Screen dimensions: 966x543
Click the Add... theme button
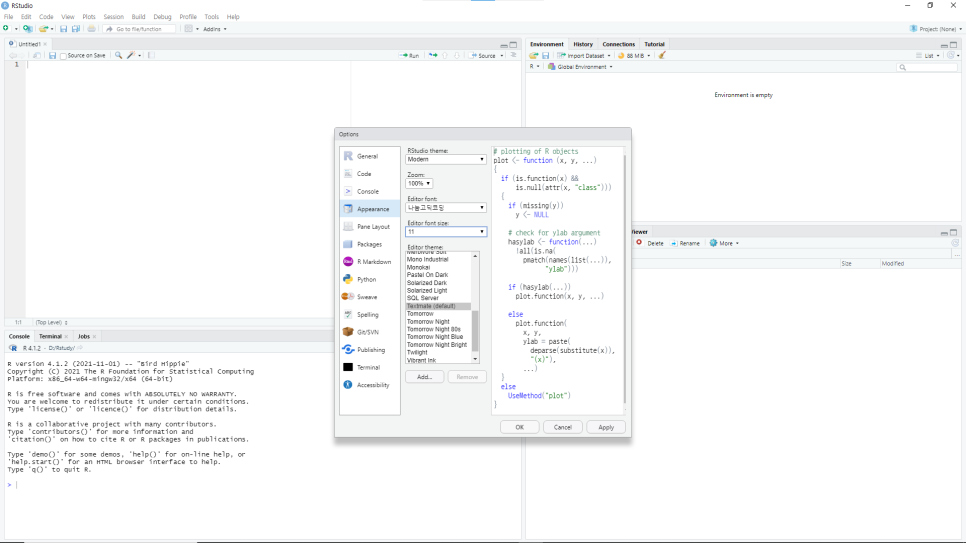[424, 377]
